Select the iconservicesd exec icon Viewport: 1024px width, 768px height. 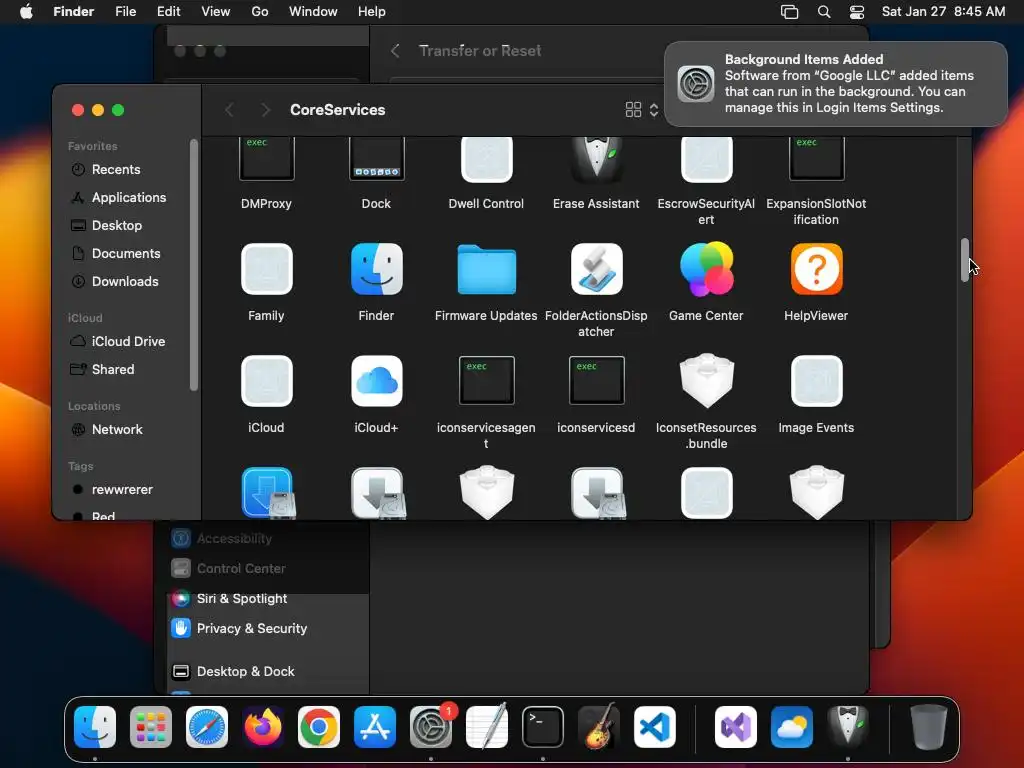click(596, 380)
